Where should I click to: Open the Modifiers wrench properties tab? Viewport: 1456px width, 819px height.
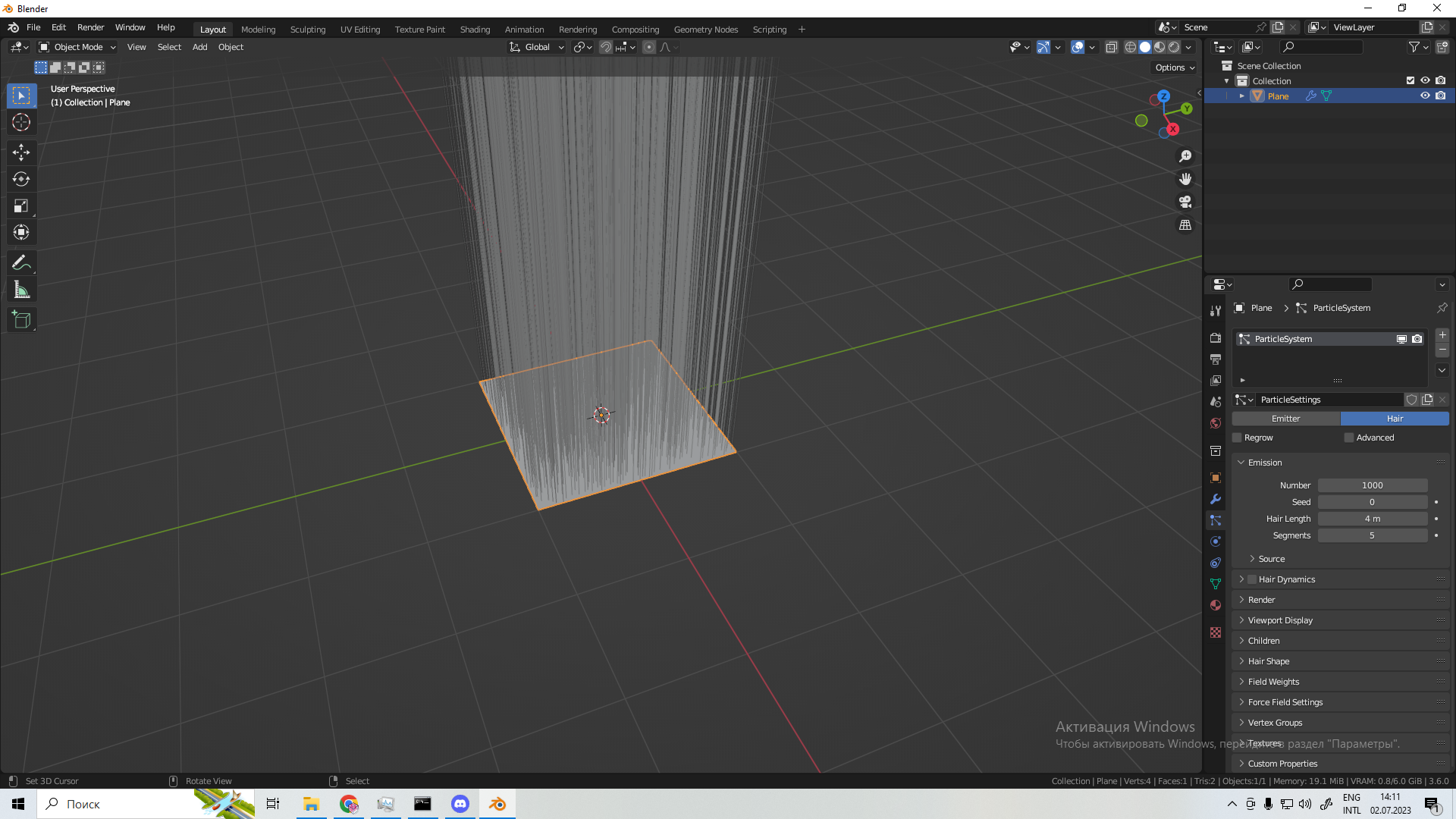click(x=1216, y=499)
